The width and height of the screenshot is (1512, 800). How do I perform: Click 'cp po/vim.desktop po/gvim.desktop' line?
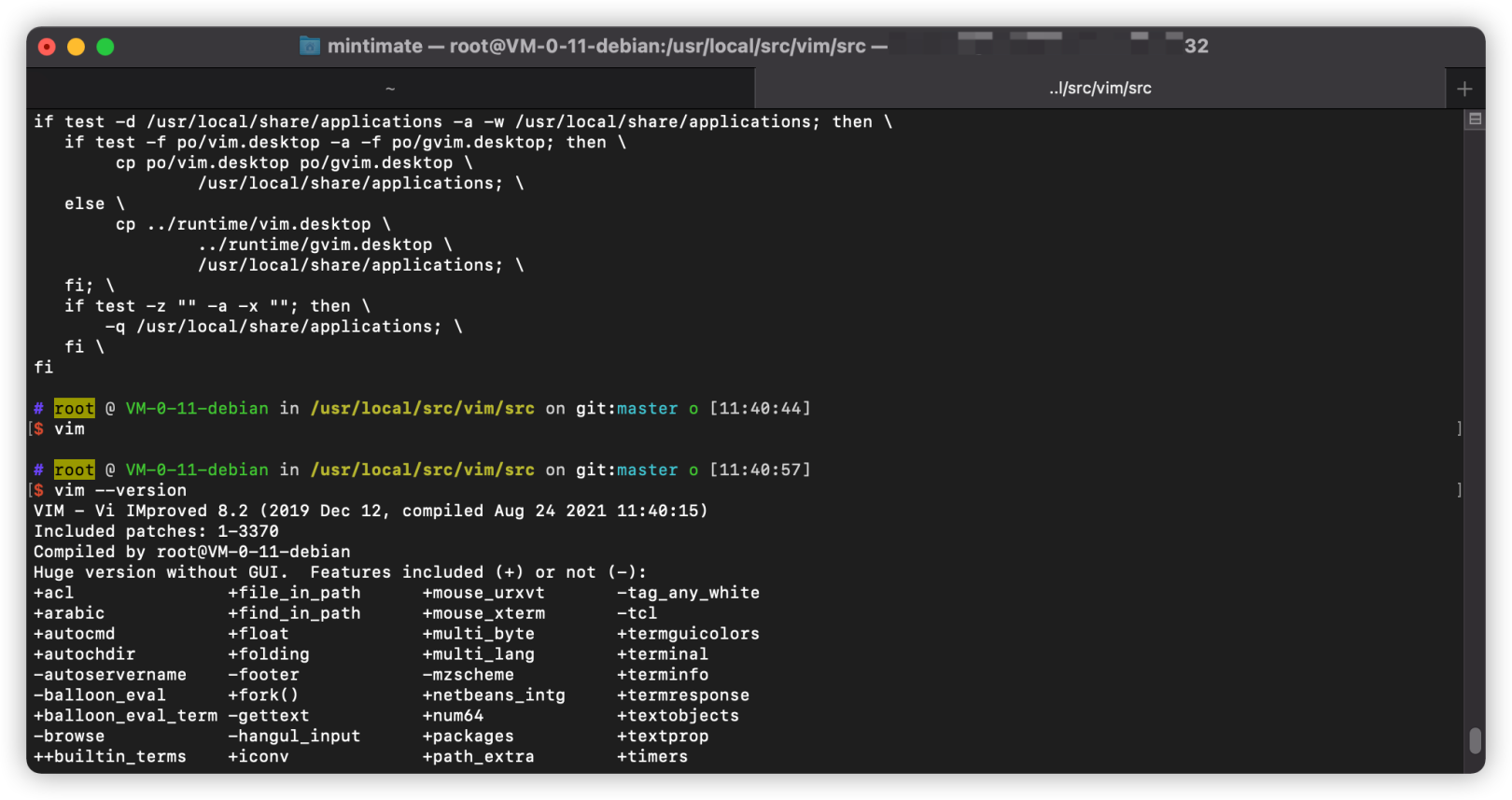click(x=294, y=162)
